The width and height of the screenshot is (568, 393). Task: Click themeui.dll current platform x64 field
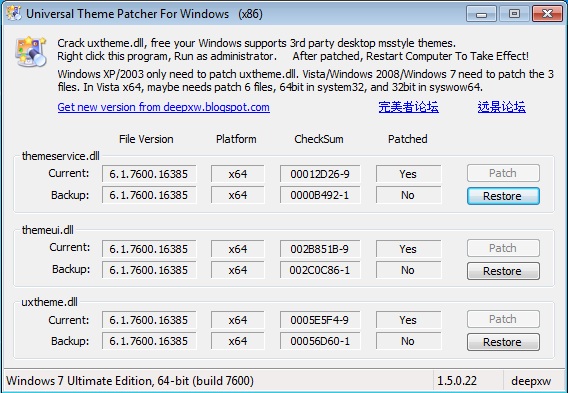point(238,249)
